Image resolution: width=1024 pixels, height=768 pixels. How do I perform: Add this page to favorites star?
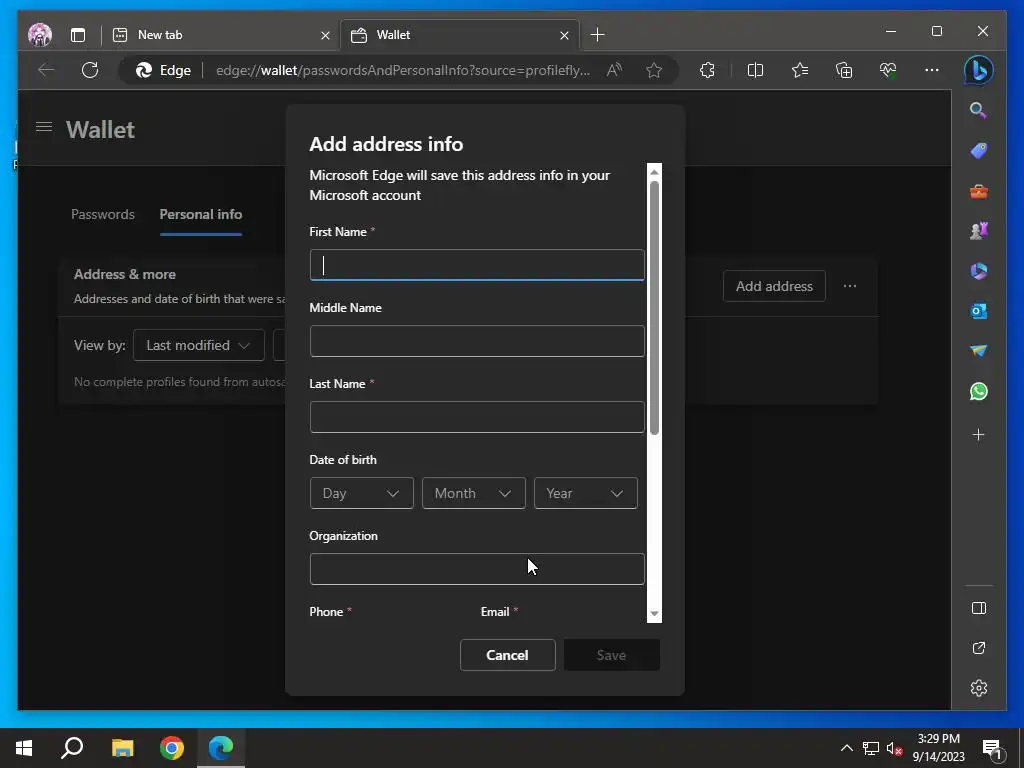[654, 70]
